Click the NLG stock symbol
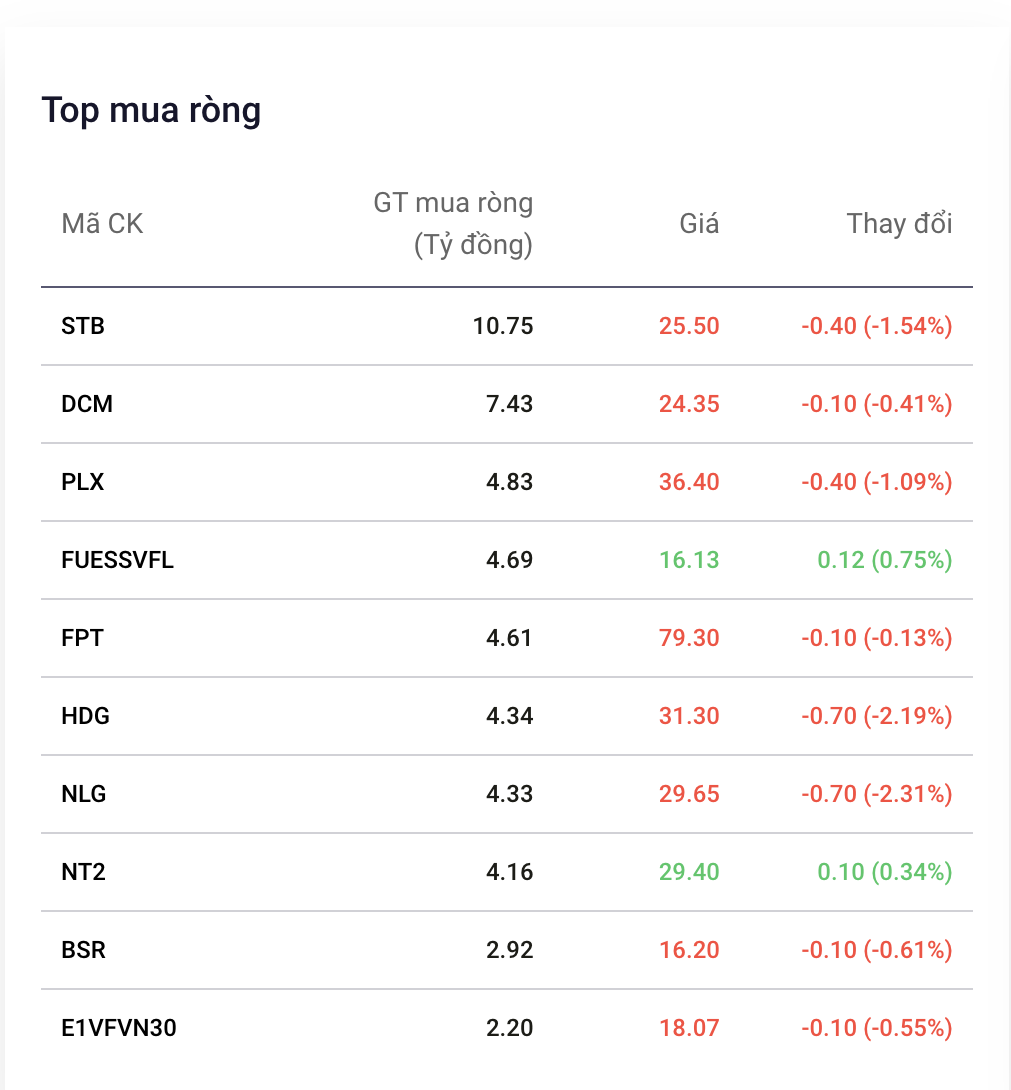Screen dimensions: 1011x1090 [x=83, y=793]
